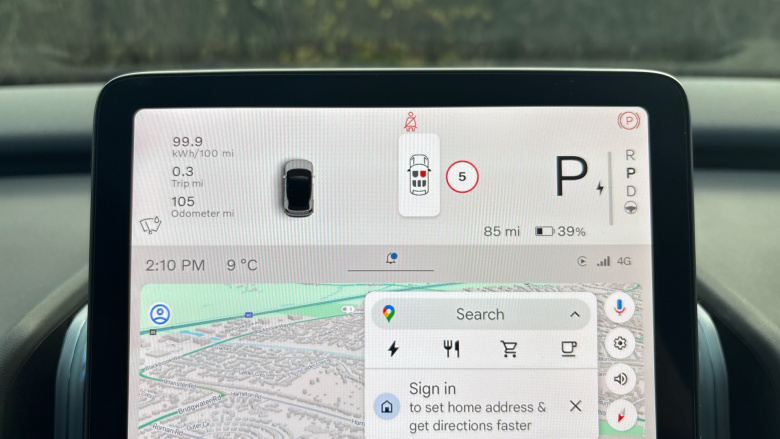Image resolution: width=780 pixels, height=439 pixels.
Task: Tap the Search field in Maps
Action: (480, 314)
